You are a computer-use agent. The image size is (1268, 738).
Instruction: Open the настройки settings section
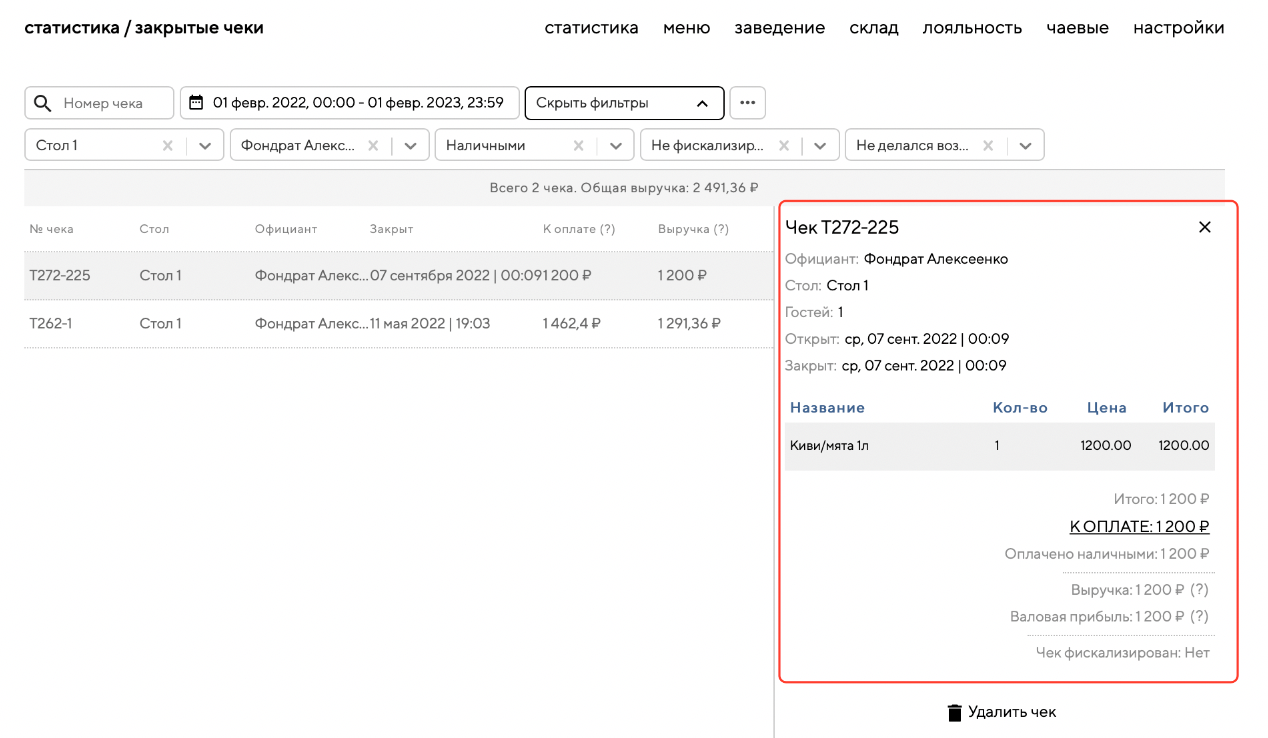[1178, 28]
